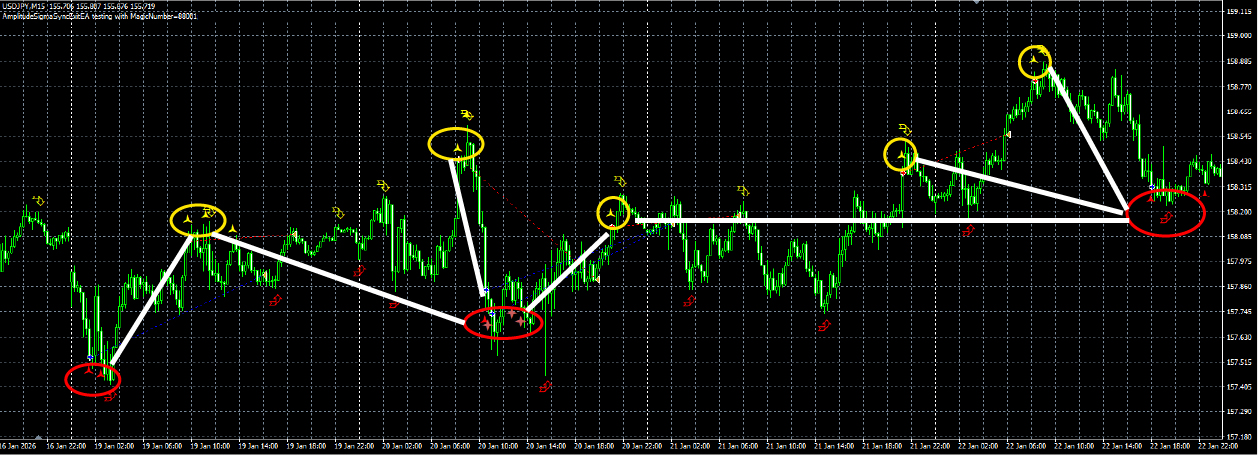Viewport: 1258px width, 455px height.
Task: Click the 157.745 price axis label
Action: click(x=1239, y=312)
